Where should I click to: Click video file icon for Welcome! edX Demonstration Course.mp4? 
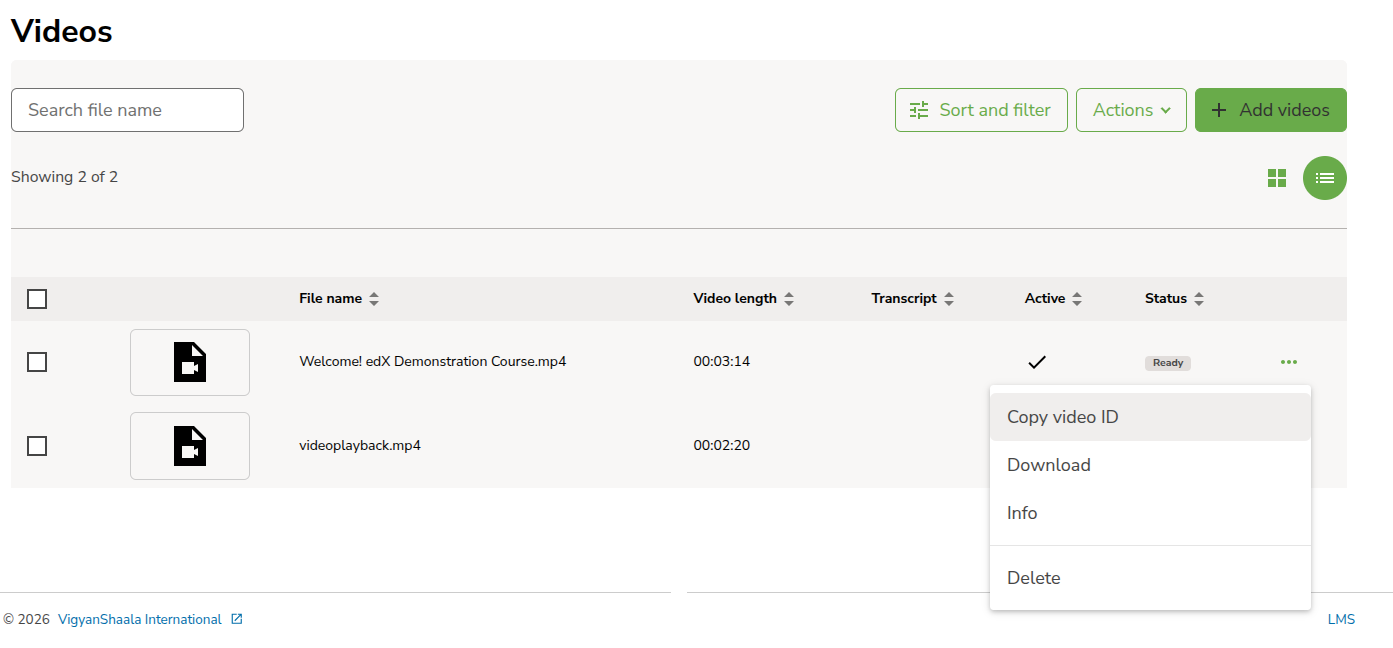click(190, 362)
